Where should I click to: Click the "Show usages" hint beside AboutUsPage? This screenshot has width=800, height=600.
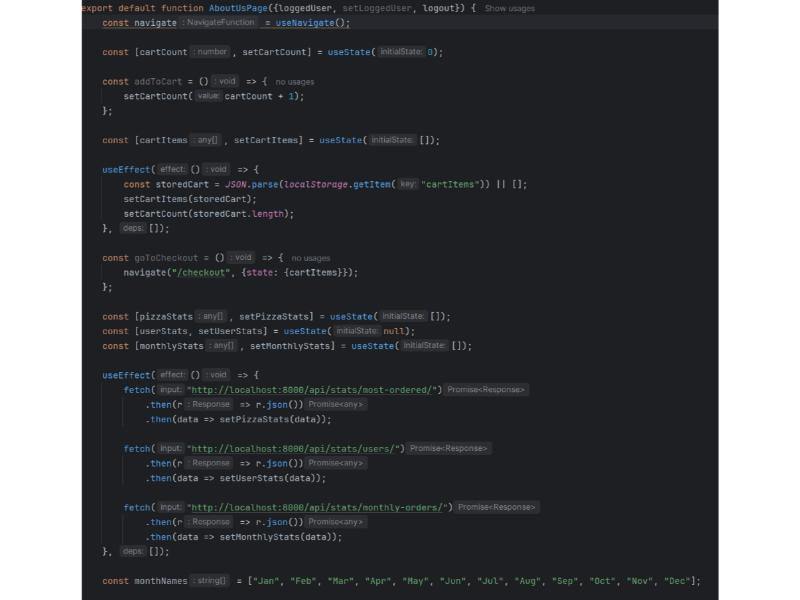point(510,8)
